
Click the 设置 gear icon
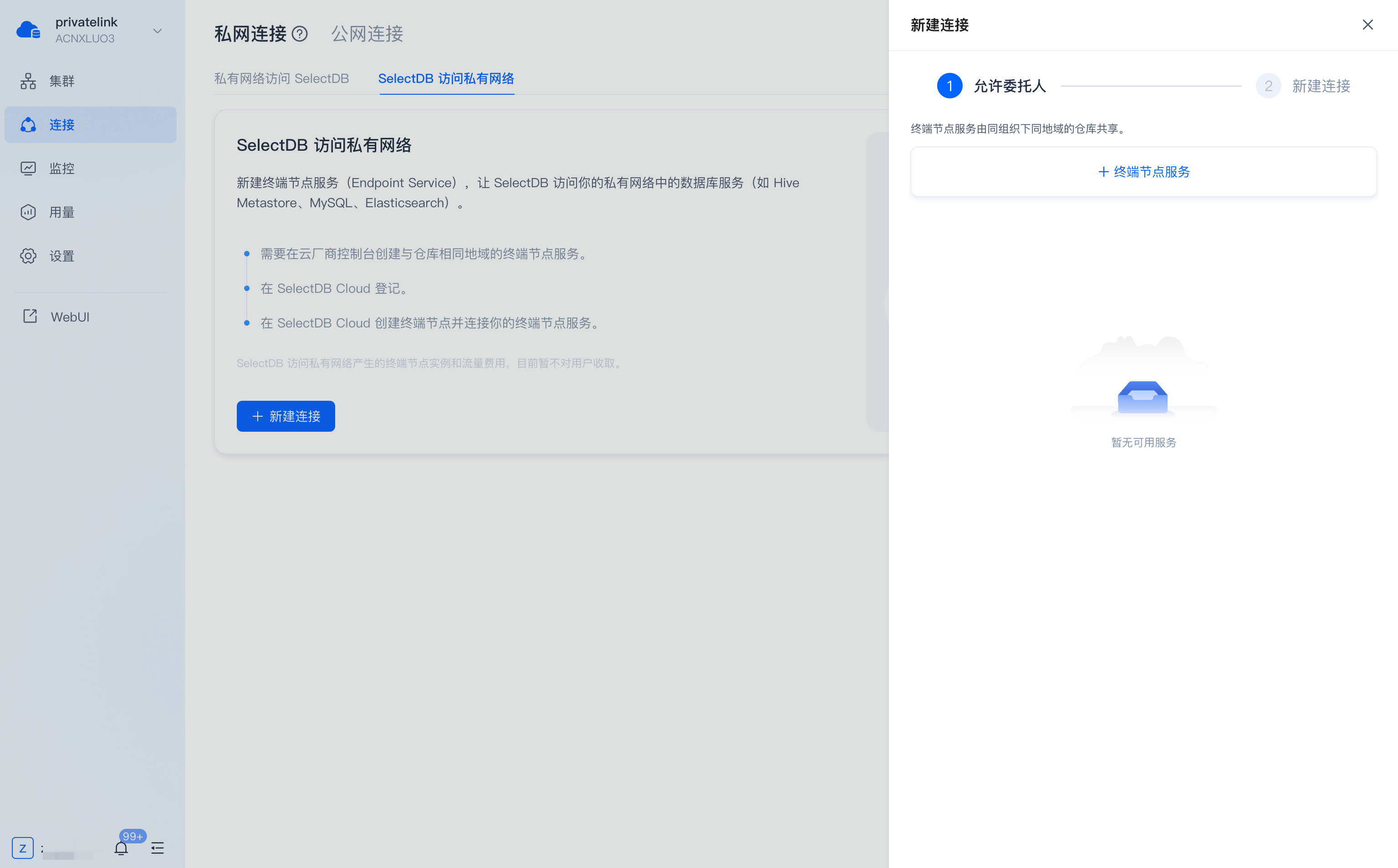[28, 256]
